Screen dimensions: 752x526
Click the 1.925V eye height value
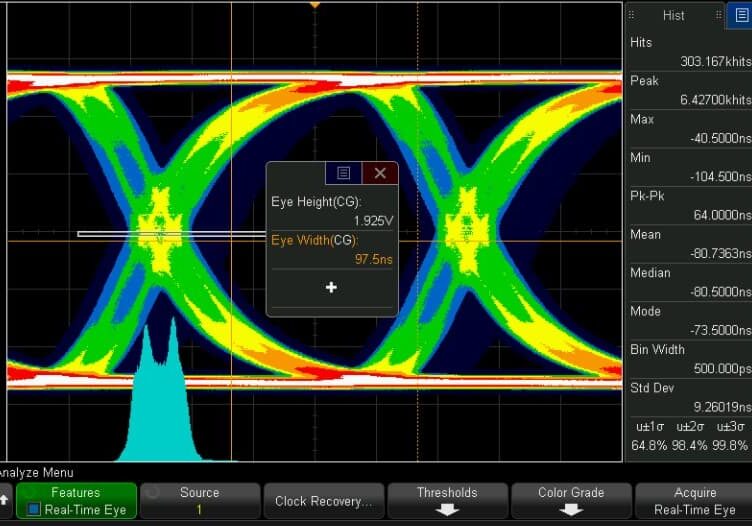pos(373,221)
